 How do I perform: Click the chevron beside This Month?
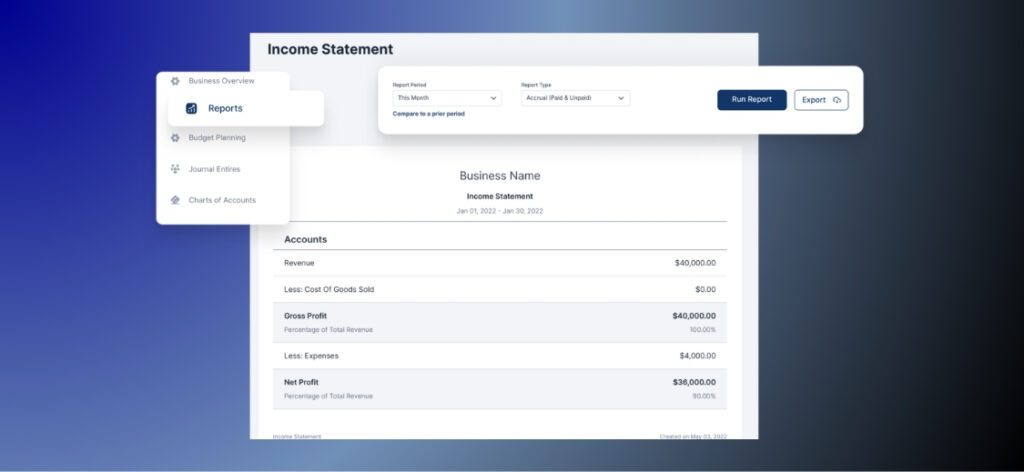[x=493, y=98]
